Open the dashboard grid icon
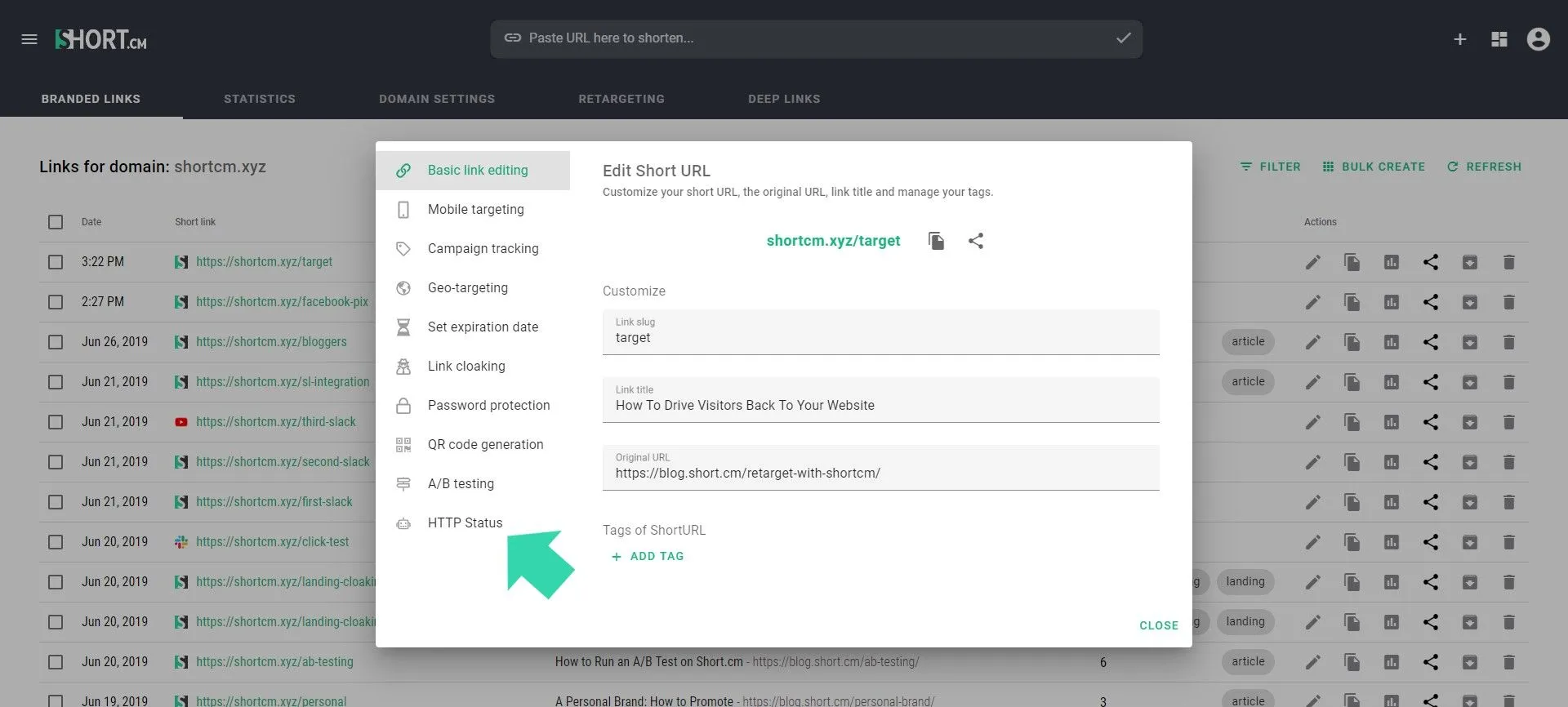Image resolution: width=1568 pixels, height=707 pixels. pos(1499,39)
